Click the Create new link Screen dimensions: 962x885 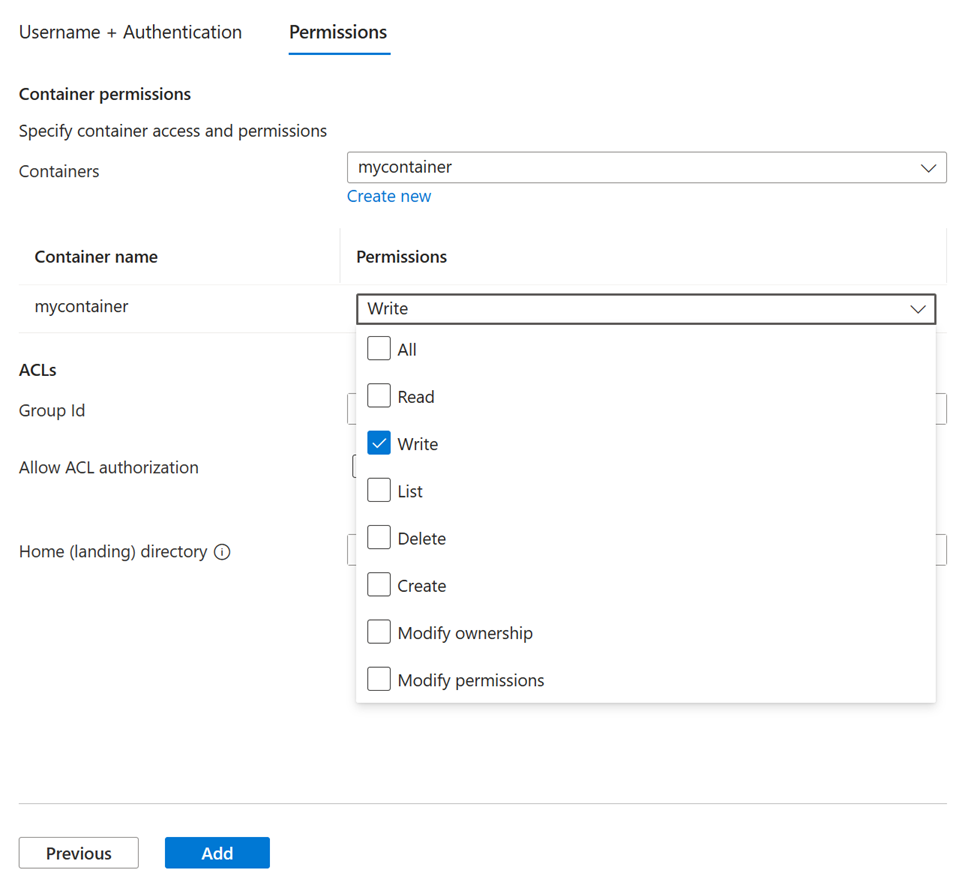tap(389, 196)
